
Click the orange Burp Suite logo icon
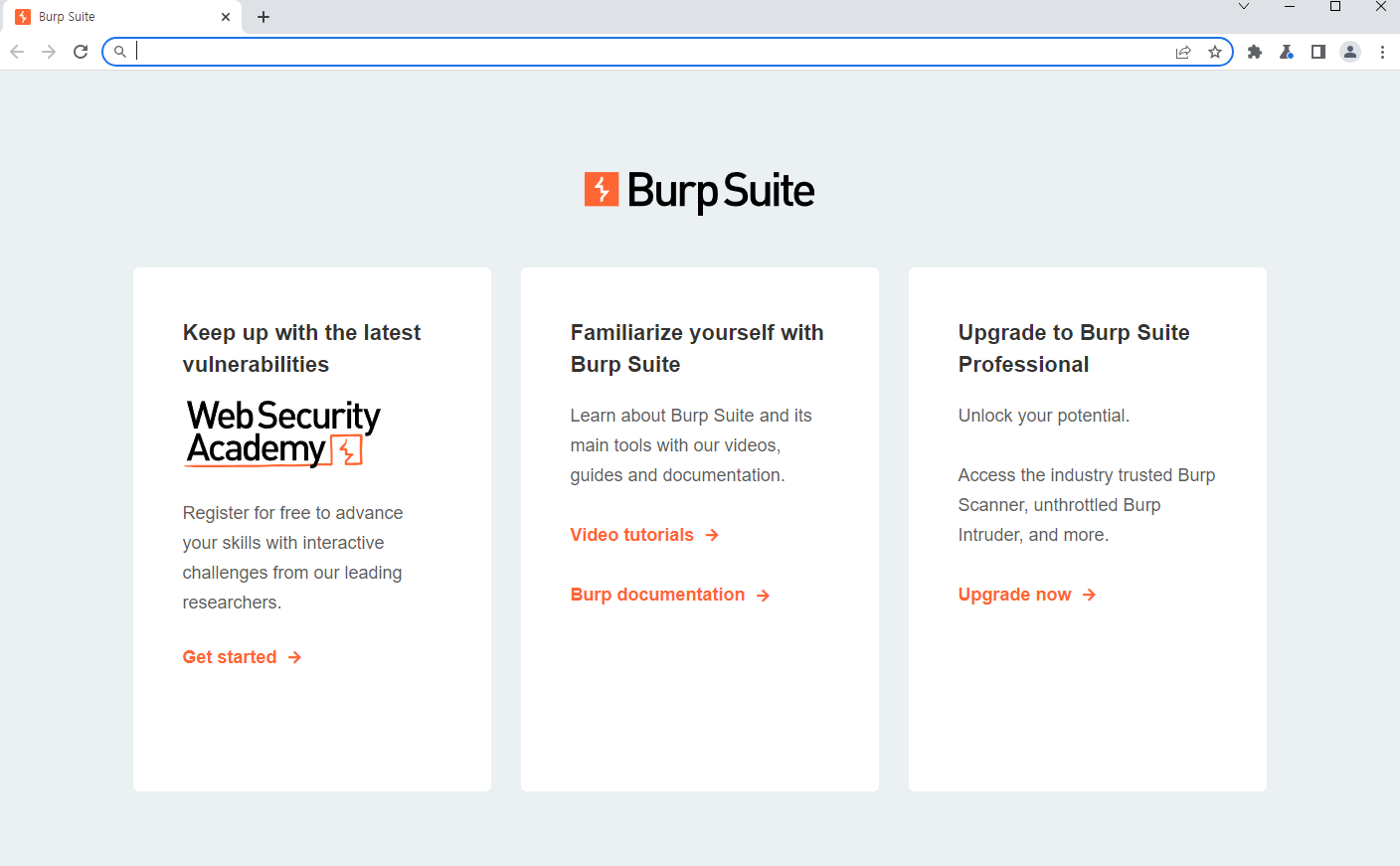(x=602, y=189)
